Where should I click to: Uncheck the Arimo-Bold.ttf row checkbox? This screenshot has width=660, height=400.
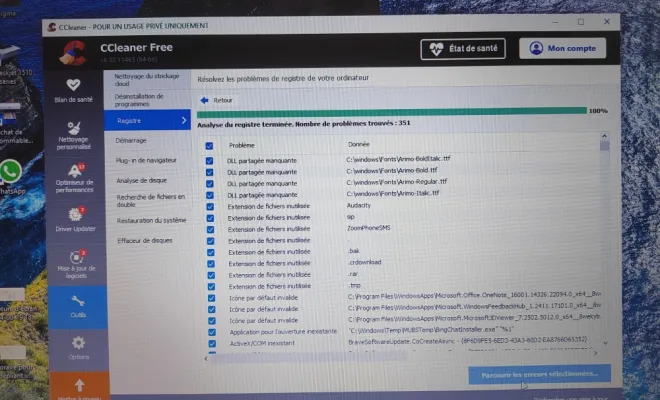pyautogui.click(x=209, y=172)
